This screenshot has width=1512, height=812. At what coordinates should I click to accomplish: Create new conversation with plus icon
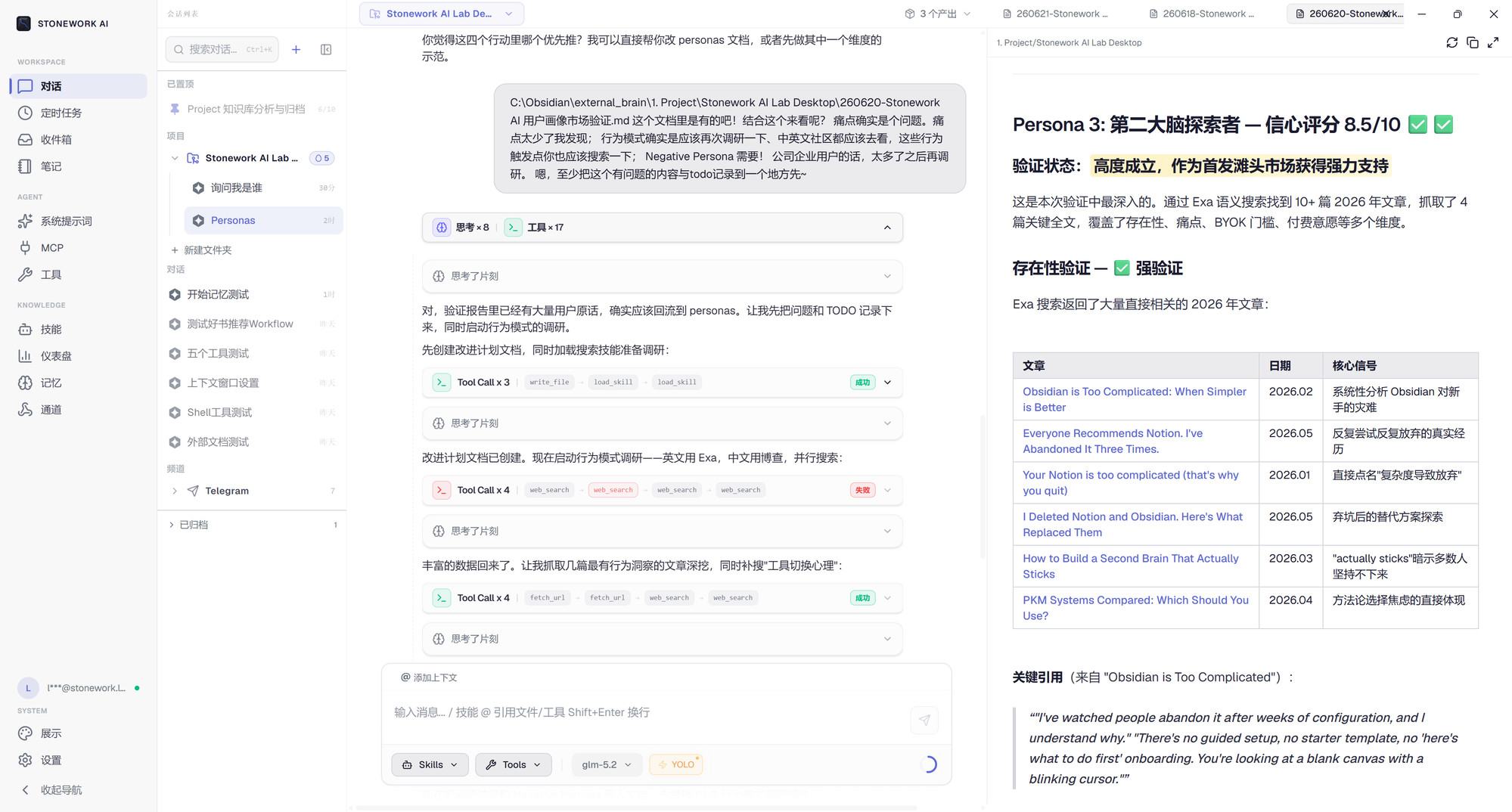pos(296,49)
